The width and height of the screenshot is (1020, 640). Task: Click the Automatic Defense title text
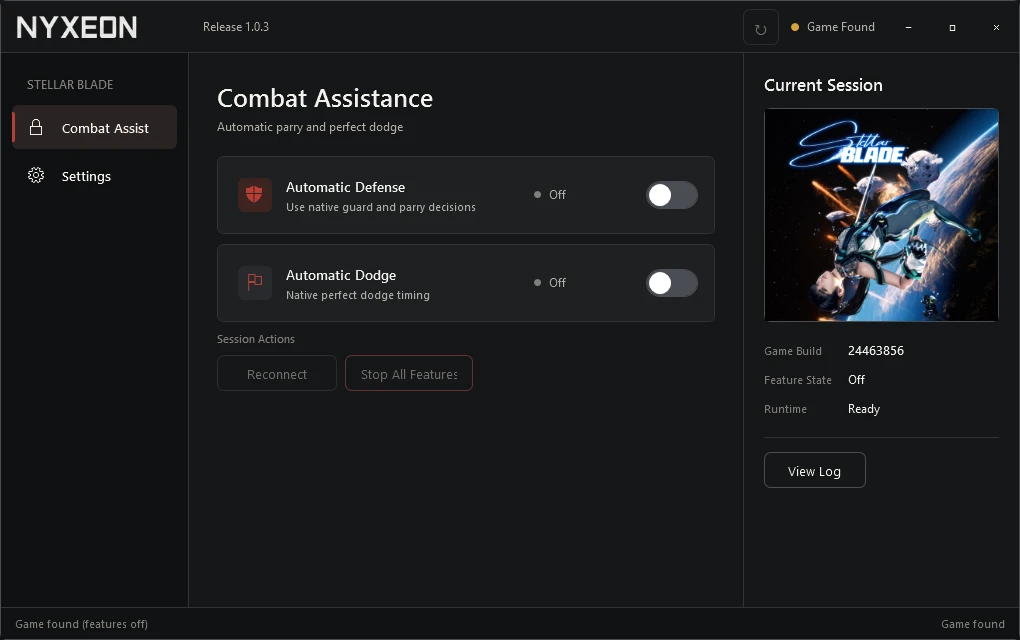click(345, 187)
